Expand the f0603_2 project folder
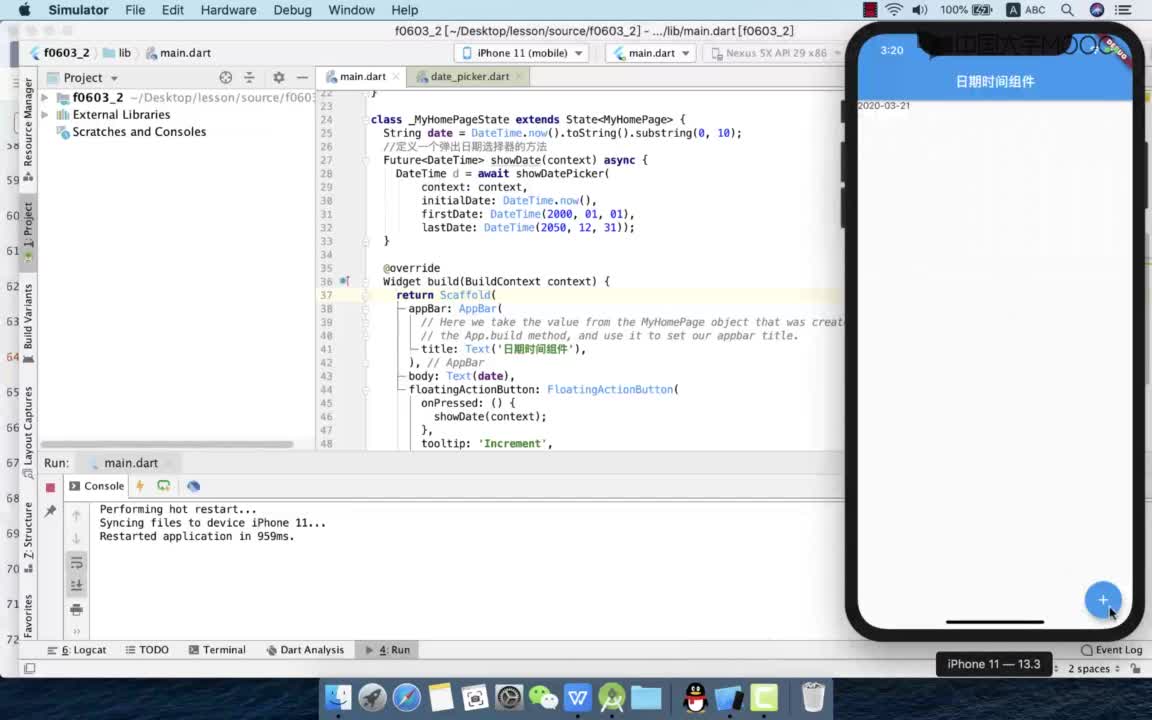This screenshot has width=1152, height=720. (45, 97)
